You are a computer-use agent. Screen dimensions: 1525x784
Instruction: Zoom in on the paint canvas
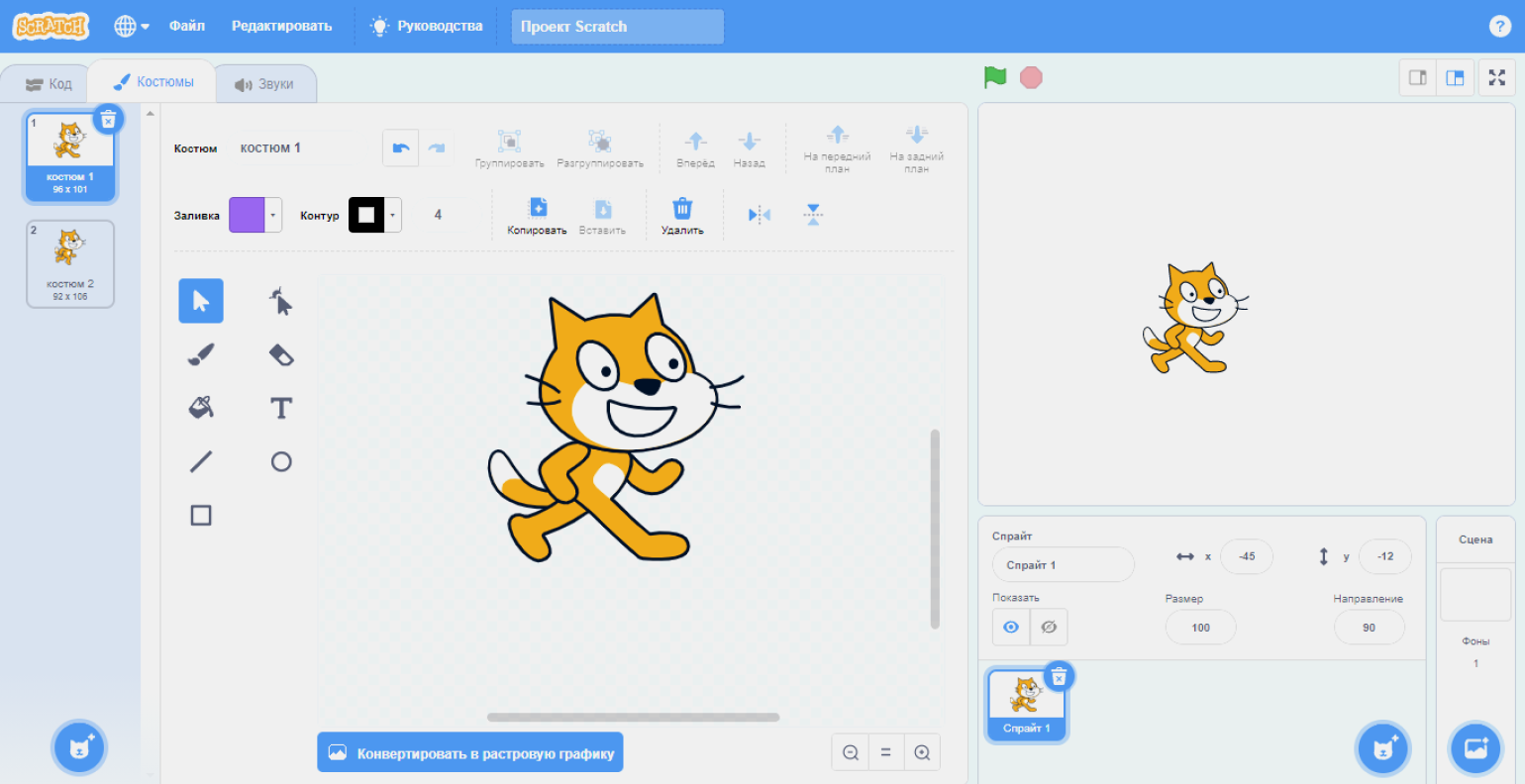coord(922,752)
